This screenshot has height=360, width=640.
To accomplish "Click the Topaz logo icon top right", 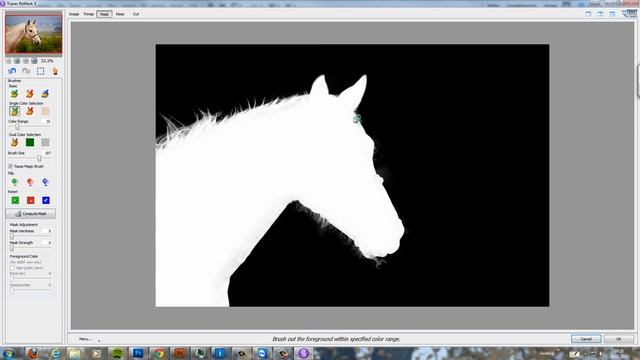I will [630, 13].
